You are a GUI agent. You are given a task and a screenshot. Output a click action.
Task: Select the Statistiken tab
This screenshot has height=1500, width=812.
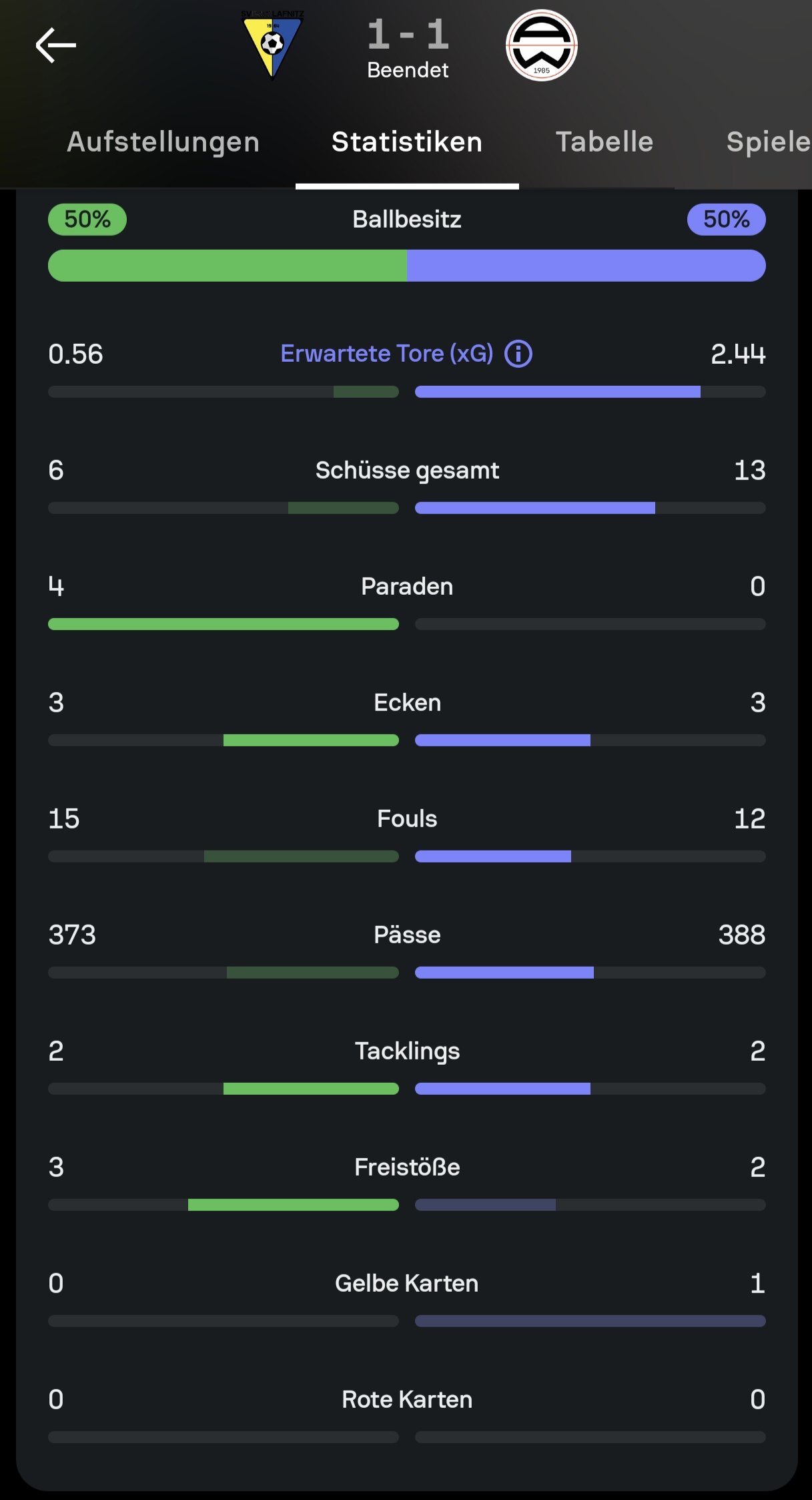point(407,142)
